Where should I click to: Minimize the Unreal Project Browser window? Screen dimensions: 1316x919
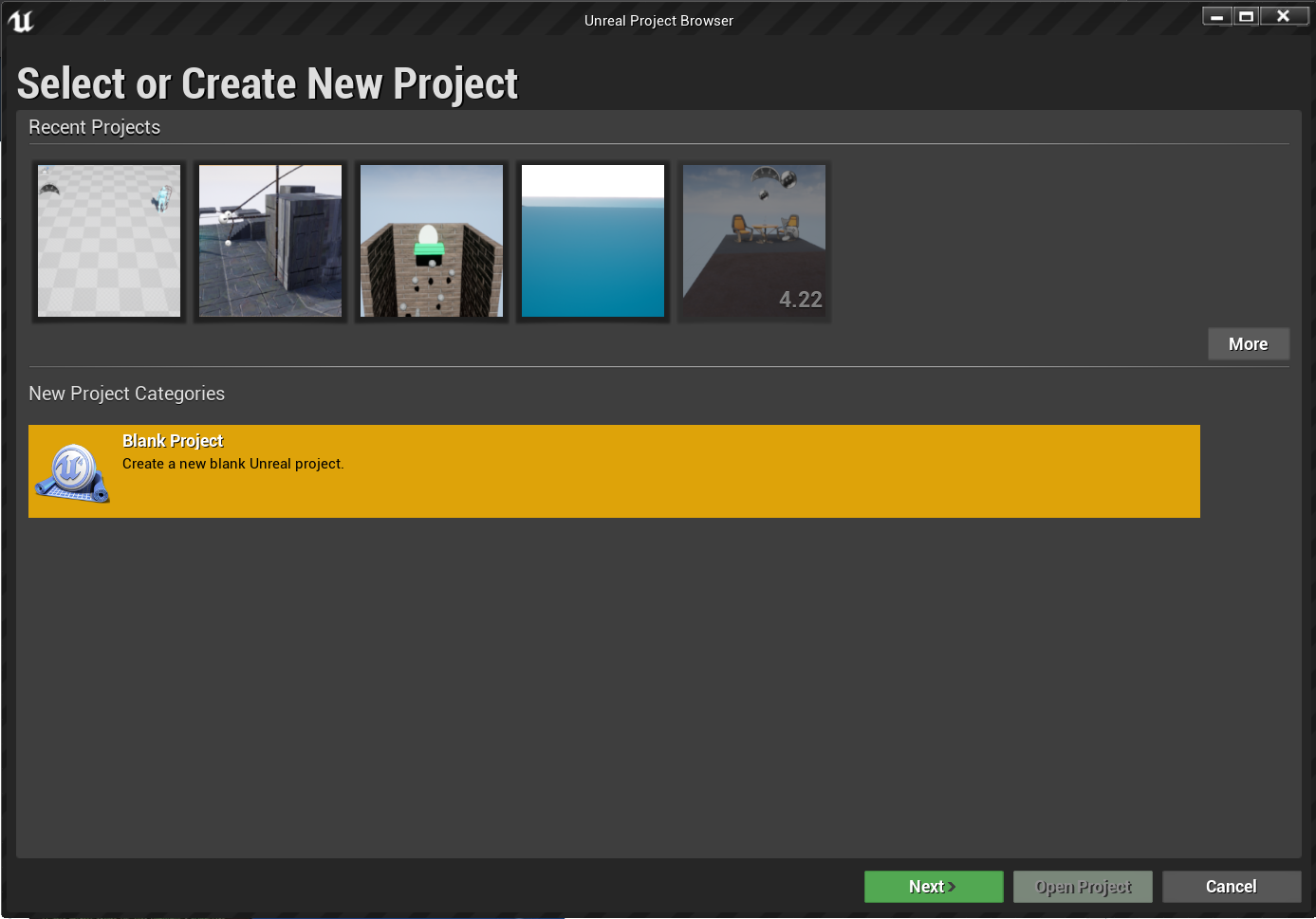(1216, 16)
